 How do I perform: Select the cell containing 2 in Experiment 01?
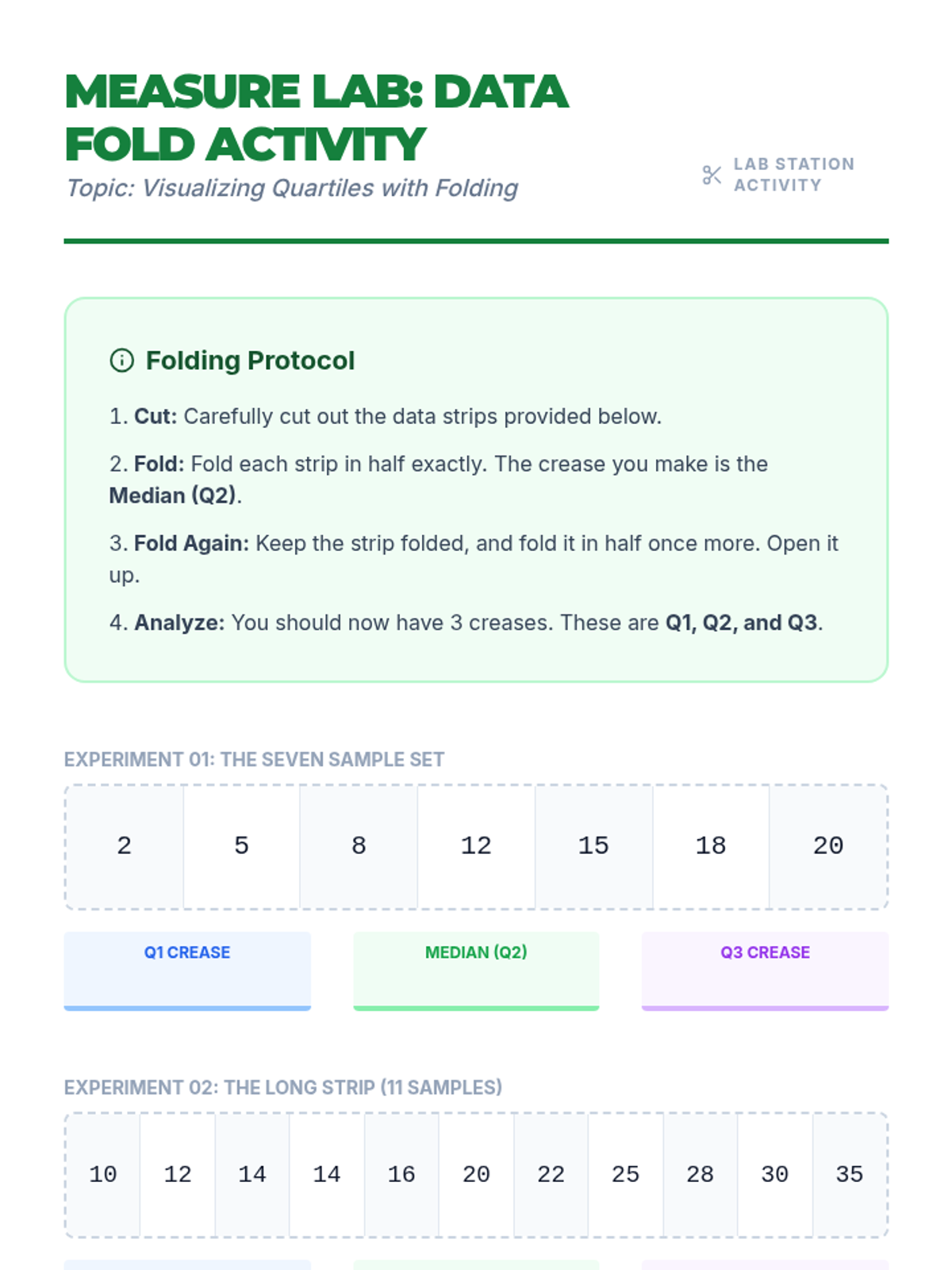click(125, 846)
